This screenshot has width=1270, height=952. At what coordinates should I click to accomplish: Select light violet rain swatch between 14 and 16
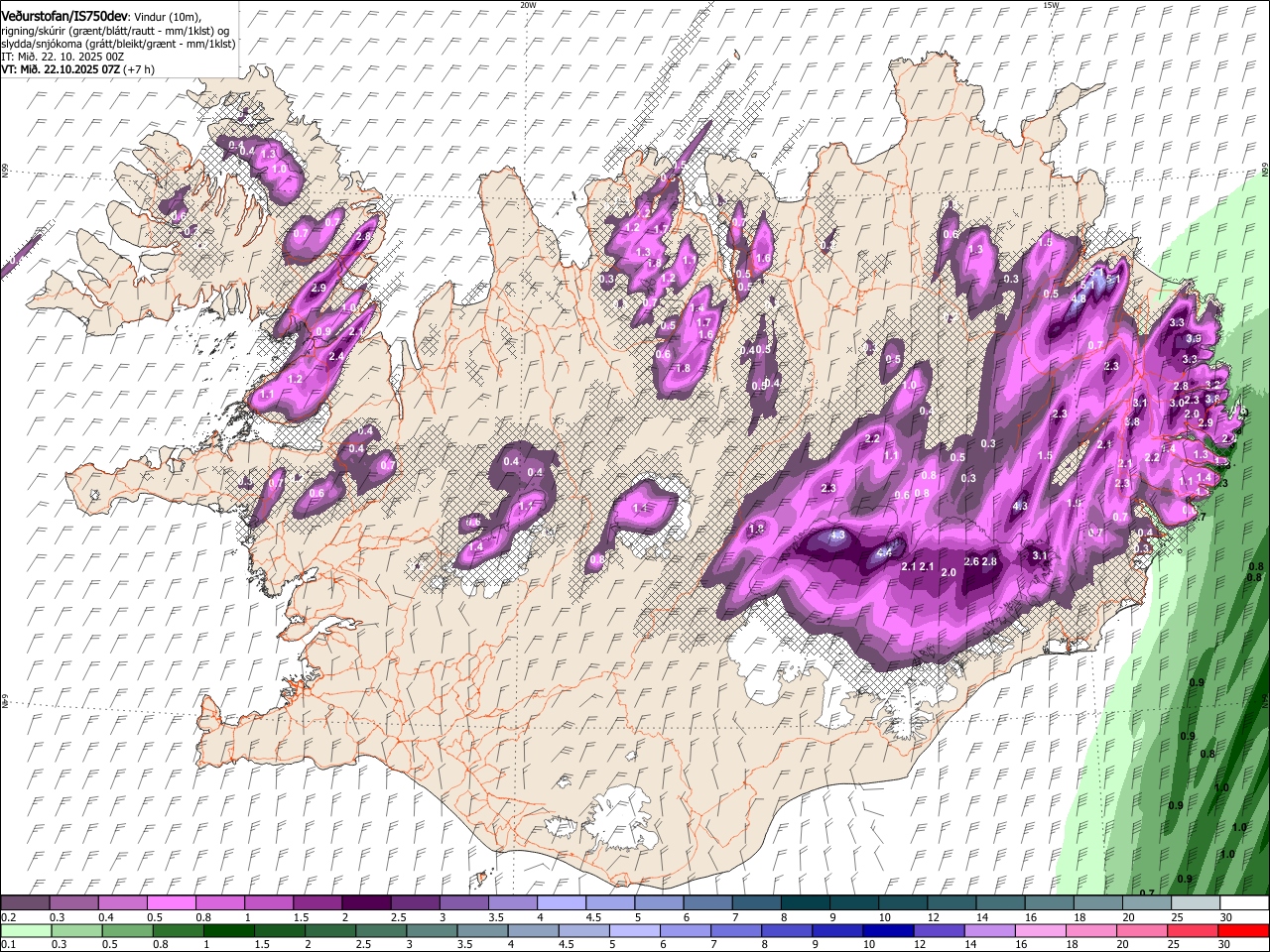click(x=990, y=930)
